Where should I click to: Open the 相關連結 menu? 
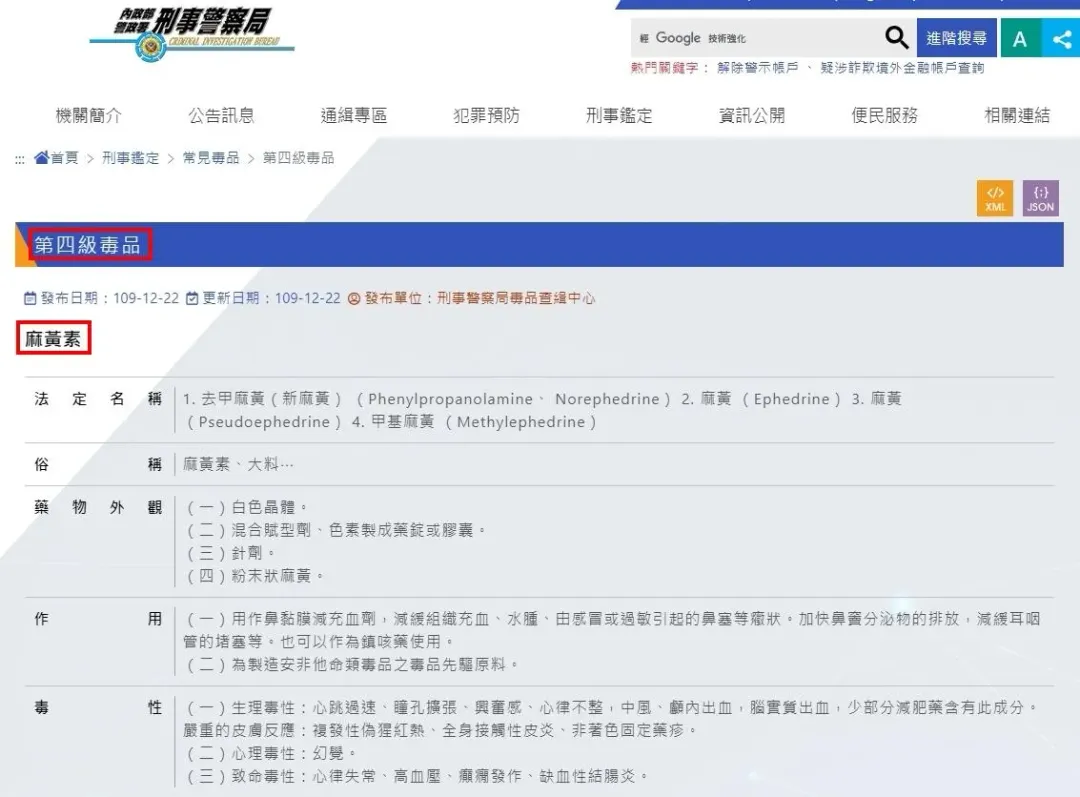(1017, 115)
